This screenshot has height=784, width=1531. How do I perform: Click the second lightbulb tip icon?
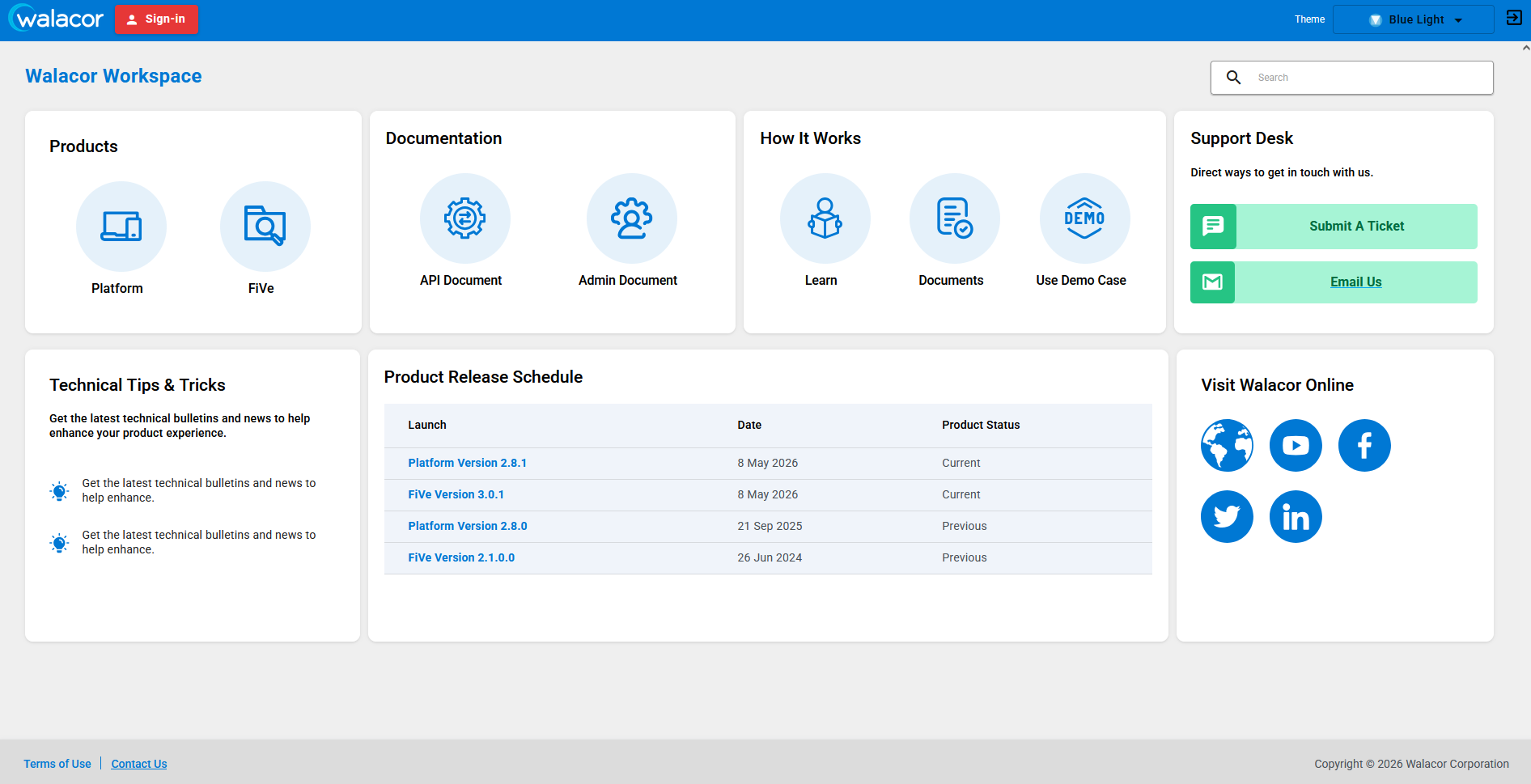click(60, 543)
